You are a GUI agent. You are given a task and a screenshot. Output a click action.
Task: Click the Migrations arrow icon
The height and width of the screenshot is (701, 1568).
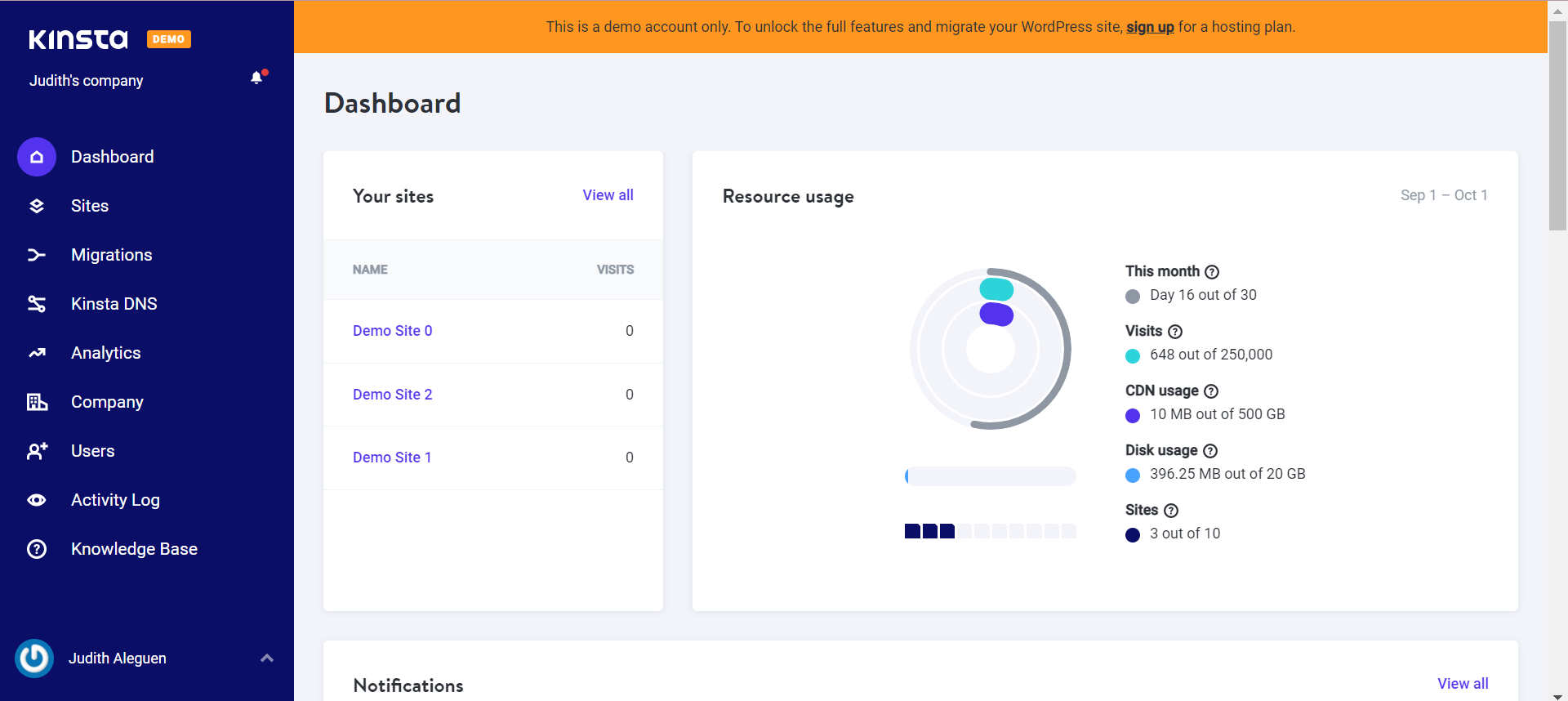pos(37,255)
